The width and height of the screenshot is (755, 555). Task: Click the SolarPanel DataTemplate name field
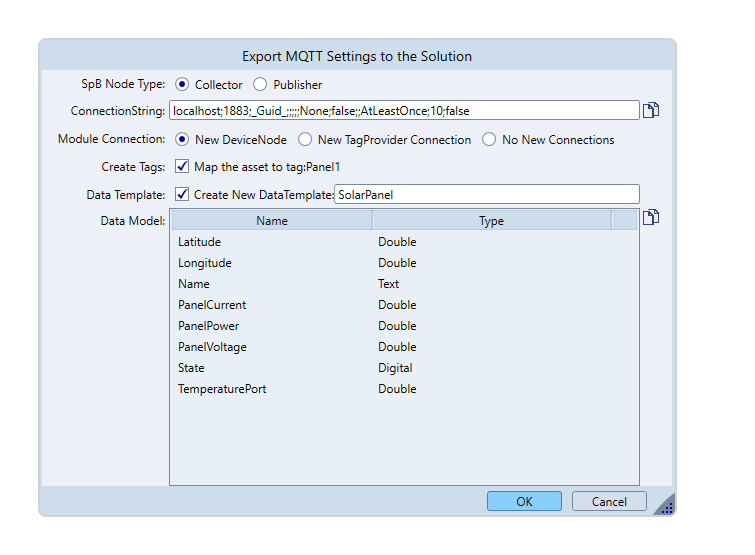pyautogui.click(x=487, y=194)
